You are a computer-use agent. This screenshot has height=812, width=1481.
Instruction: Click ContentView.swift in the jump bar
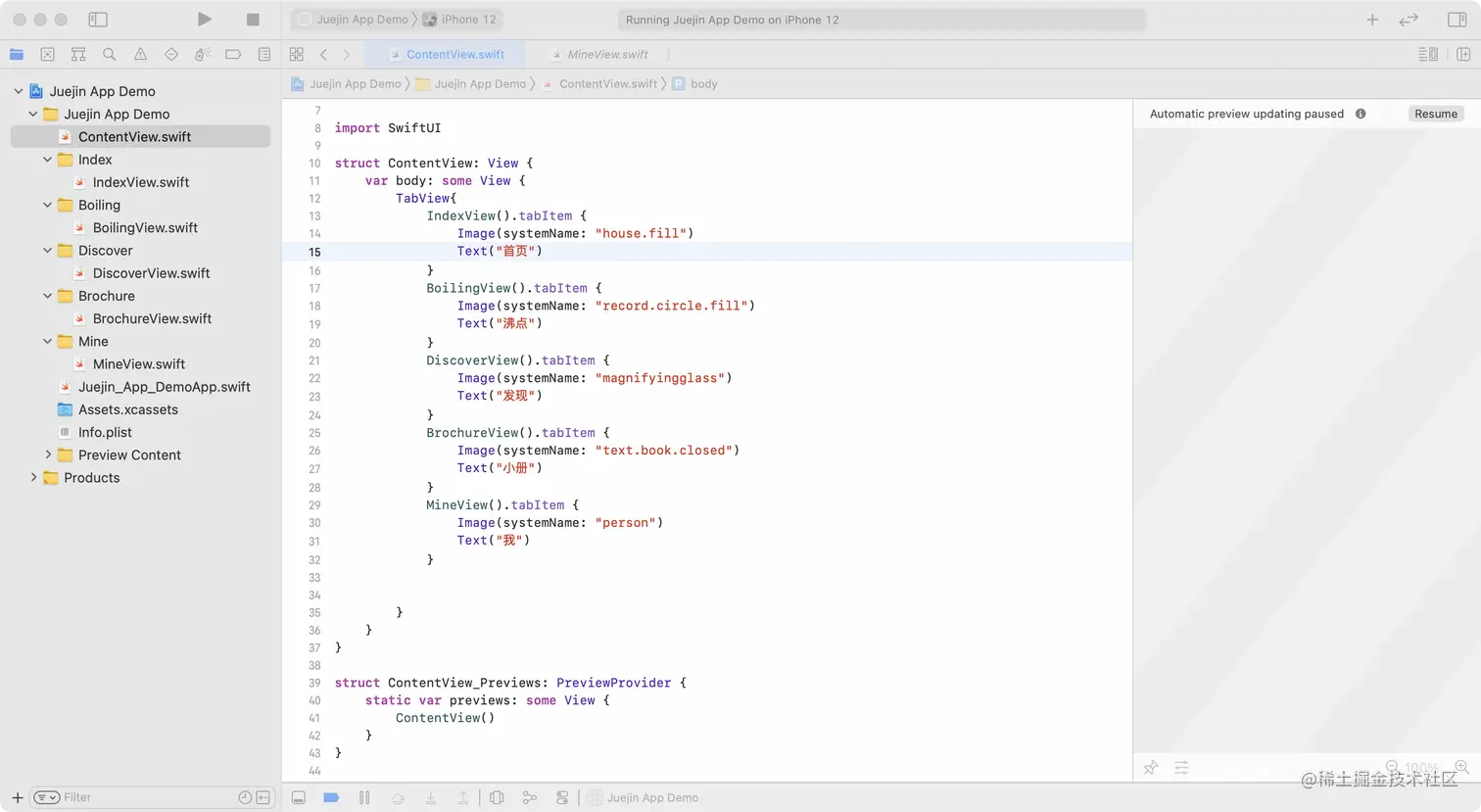click(599, 84)
